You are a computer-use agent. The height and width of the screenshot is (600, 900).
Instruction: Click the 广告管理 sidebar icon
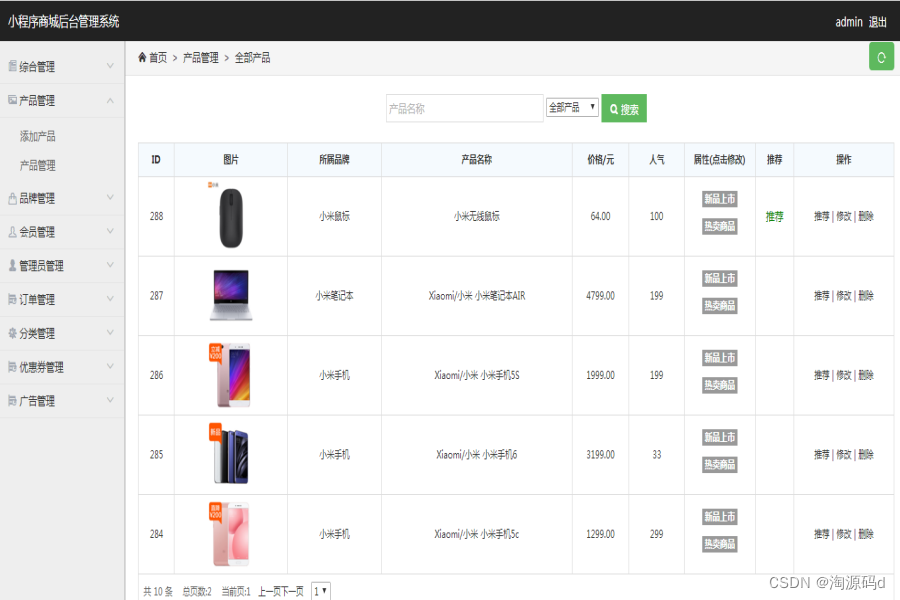13,400
